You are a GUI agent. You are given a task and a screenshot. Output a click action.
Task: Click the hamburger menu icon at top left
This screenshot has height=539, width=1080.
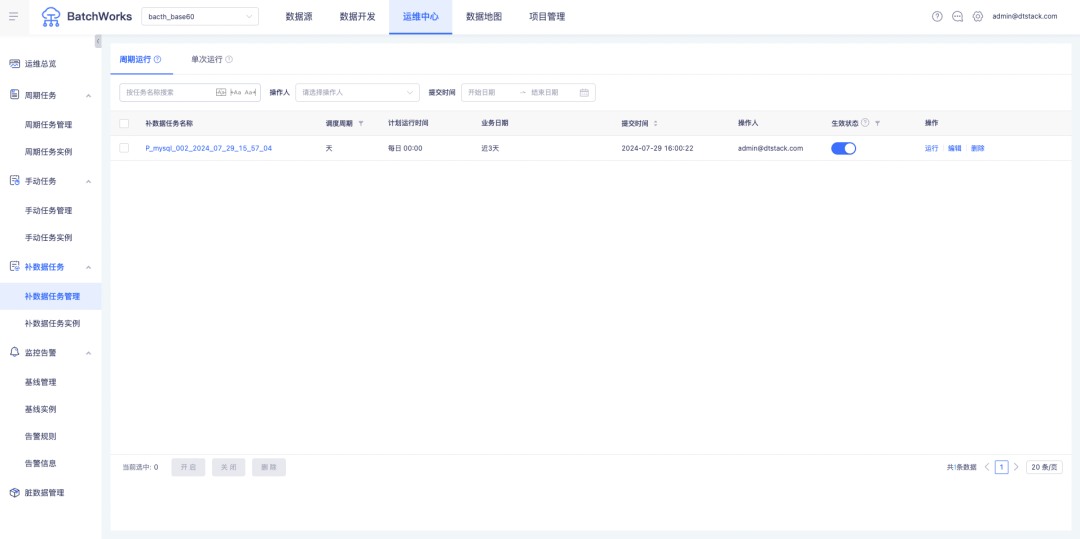13,16
